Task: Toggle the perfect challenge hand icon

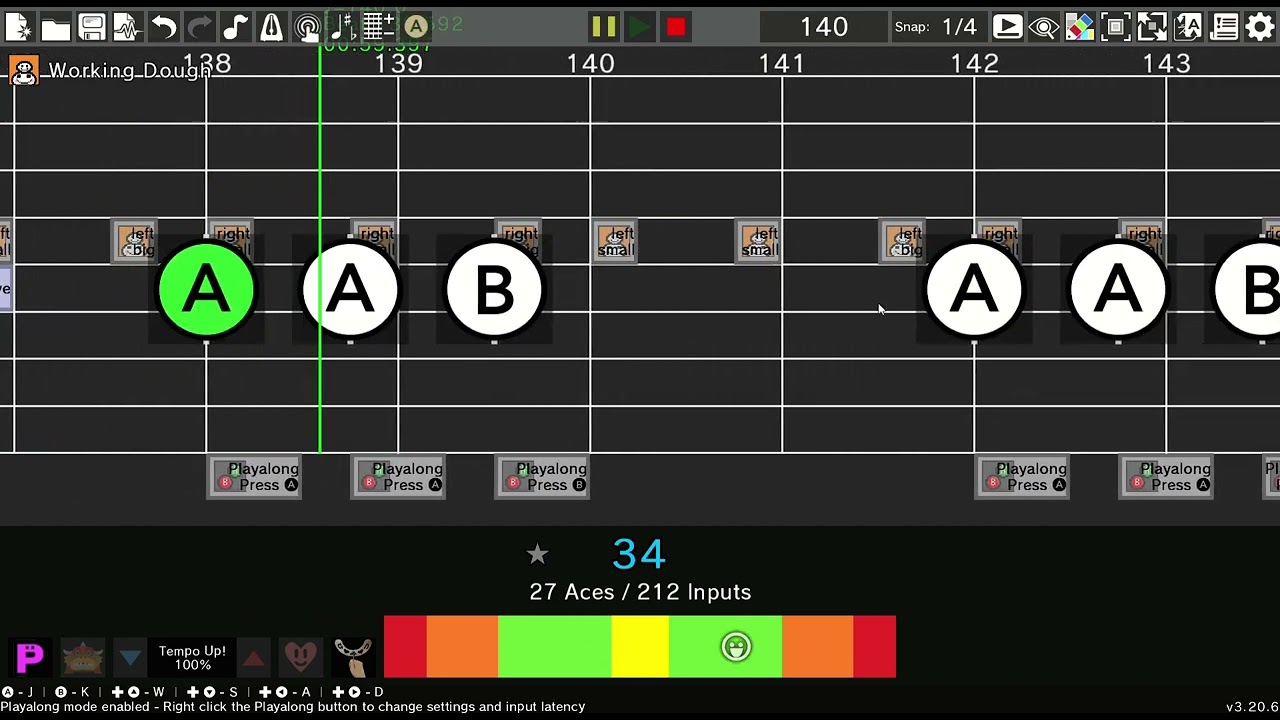Action: point(352,657)
